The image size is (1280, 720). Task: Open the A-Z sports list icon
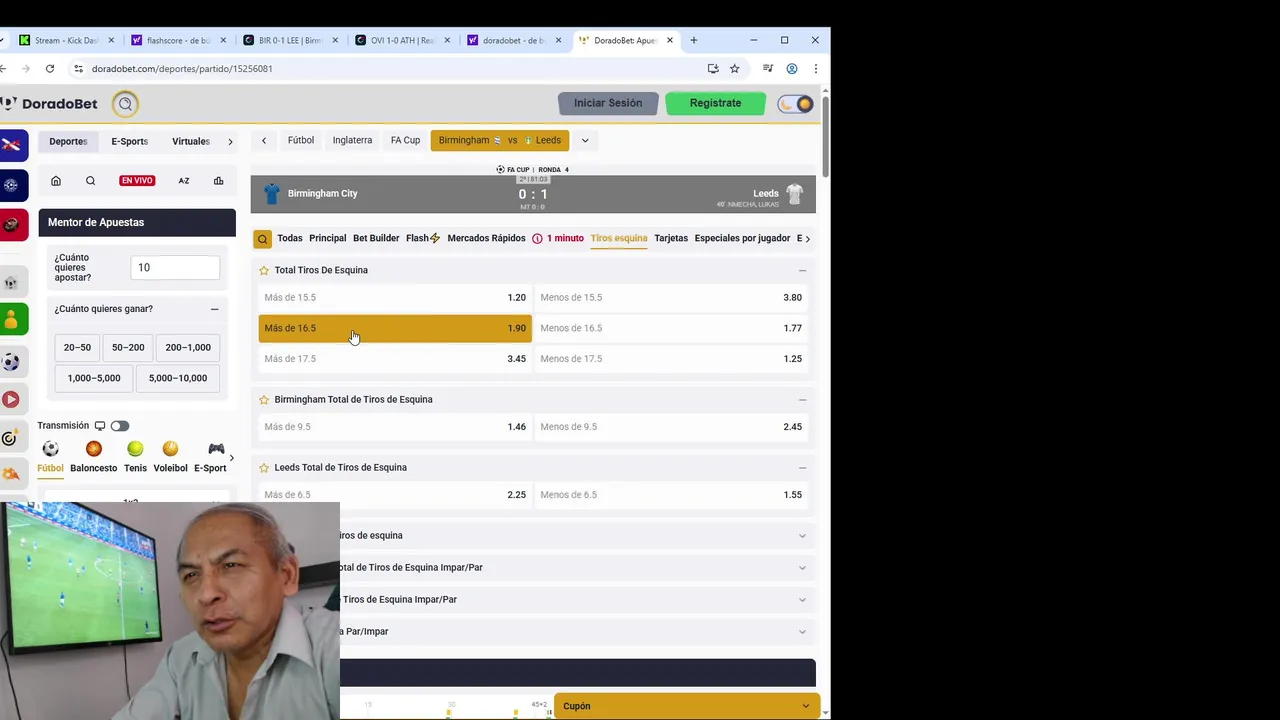pos(184,181)
